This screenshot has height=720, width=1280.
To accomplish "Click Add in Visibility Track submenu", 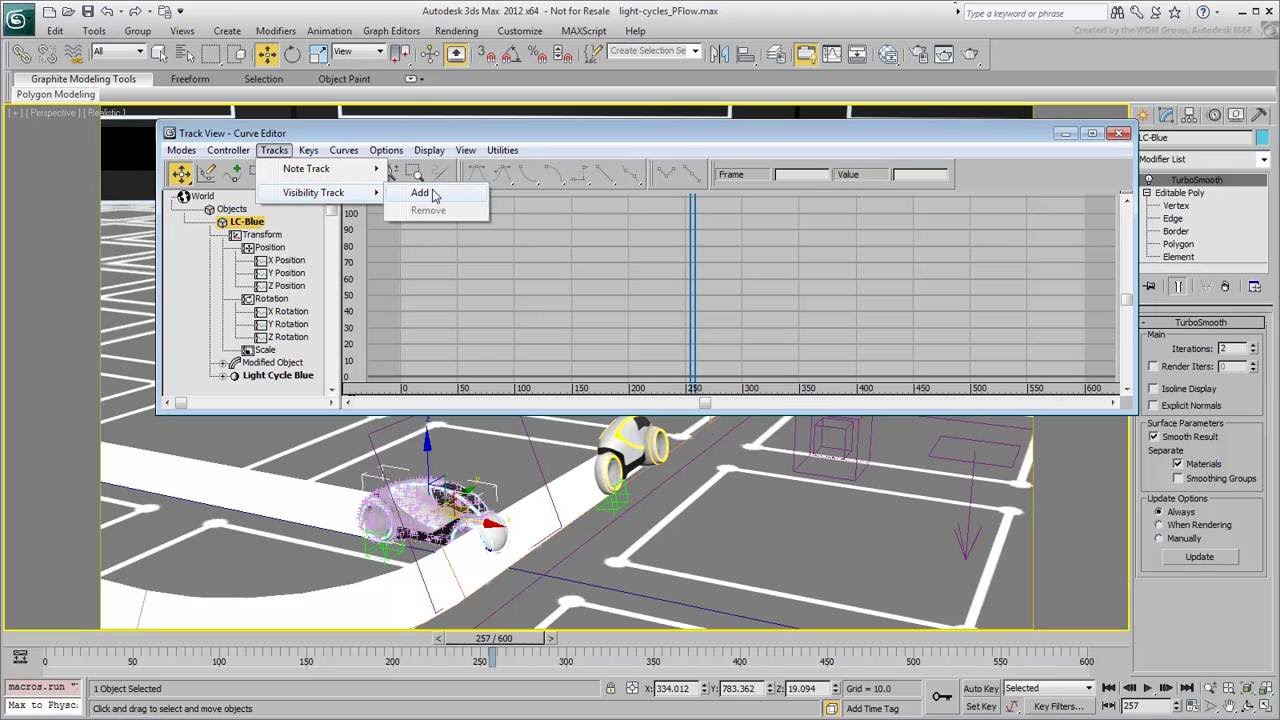I will coord(437,193).
